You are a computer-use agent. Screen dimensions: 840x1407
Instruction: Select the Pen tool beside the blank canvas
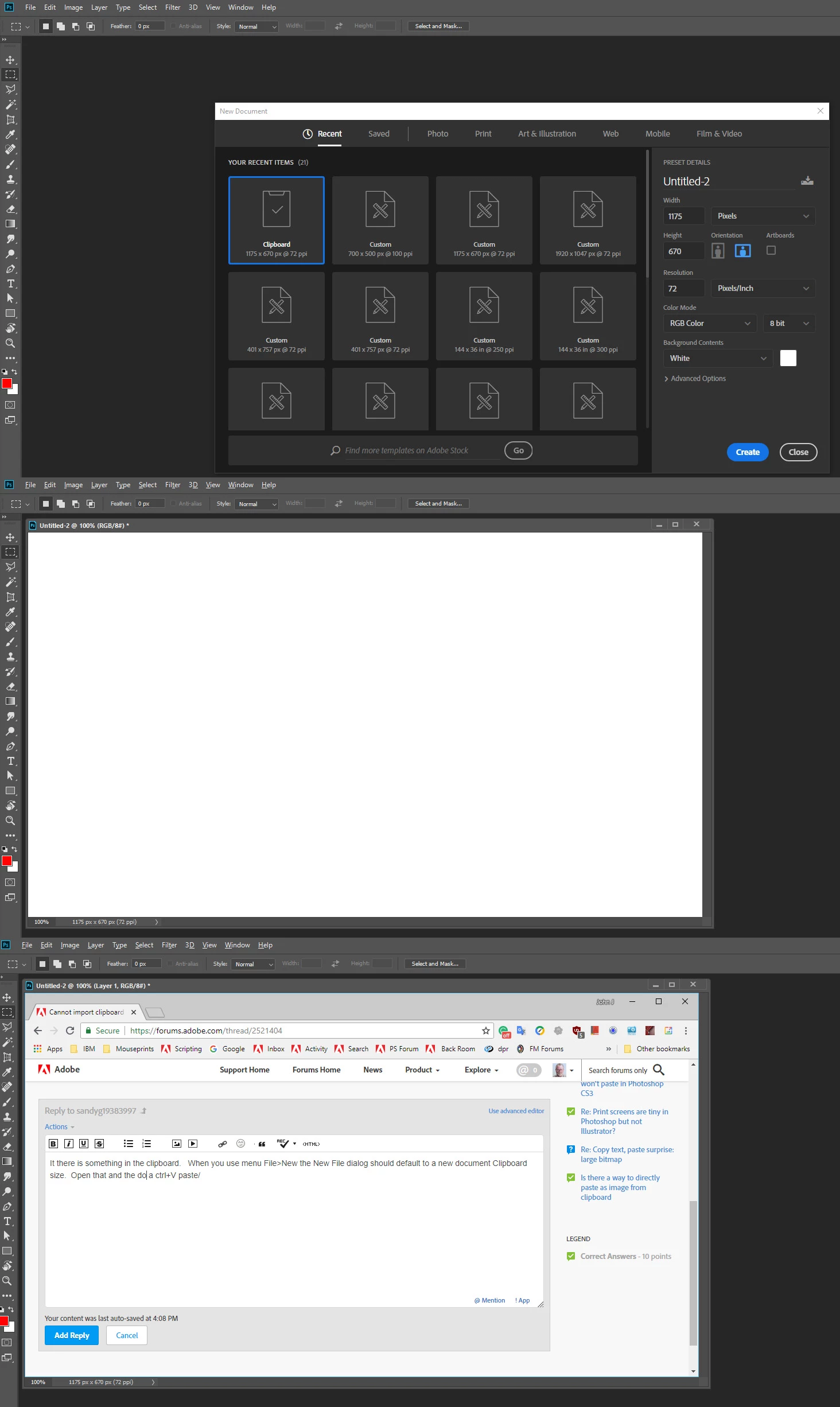click(10, 746)
